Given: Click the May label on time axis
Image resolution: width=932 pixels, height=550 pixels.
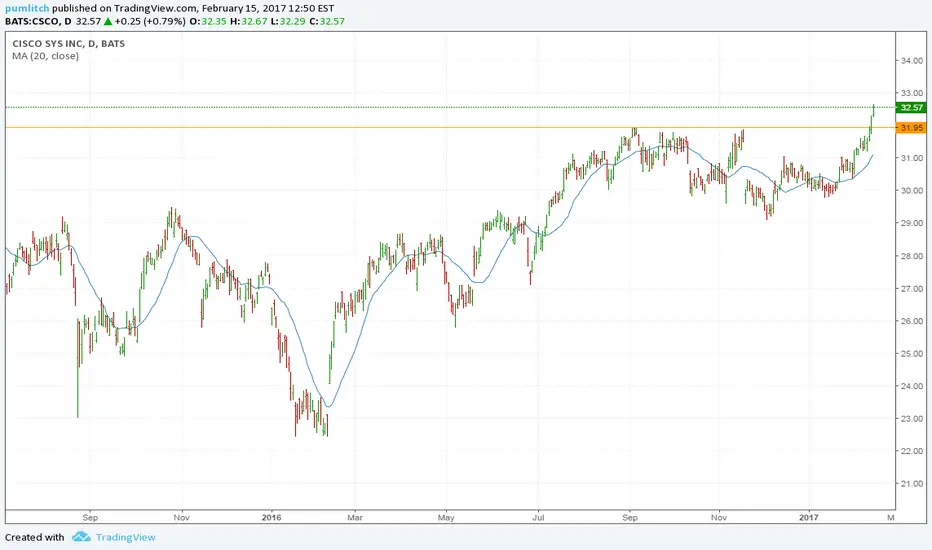Looking at the screenshot, I should tap(446, 517).
